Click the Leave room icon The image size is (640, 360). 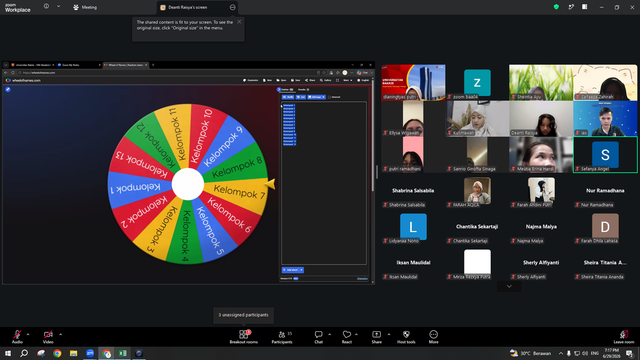tap(624, 335)
